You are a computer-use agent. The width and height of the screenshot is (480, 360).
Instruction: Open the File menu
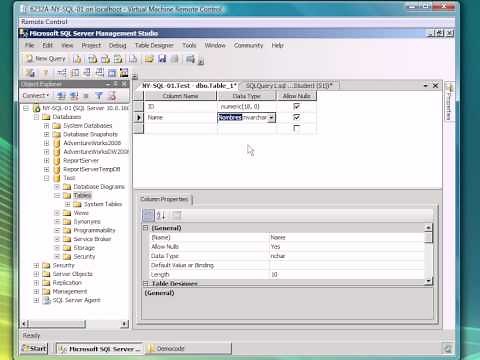pyautogui.click(x=29, y=45)
